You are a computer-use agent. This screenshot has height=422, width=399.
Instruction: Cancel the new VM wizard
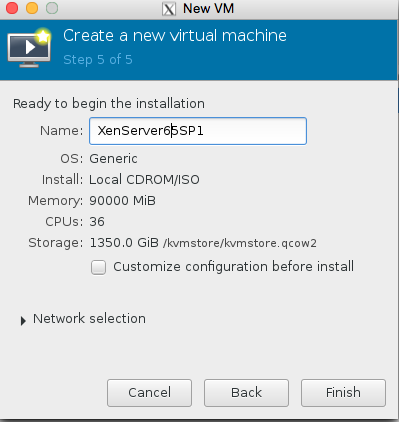[149, 393]
